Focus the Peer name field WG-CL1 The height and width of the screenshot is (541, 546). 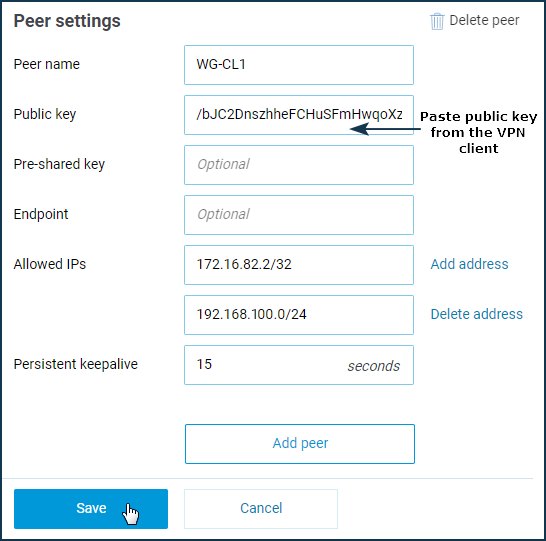(x=299, y=65)
